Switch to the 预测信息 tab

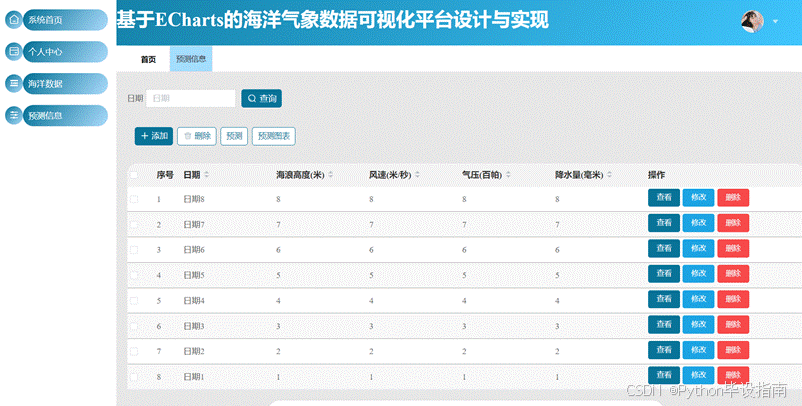[191, 59]
